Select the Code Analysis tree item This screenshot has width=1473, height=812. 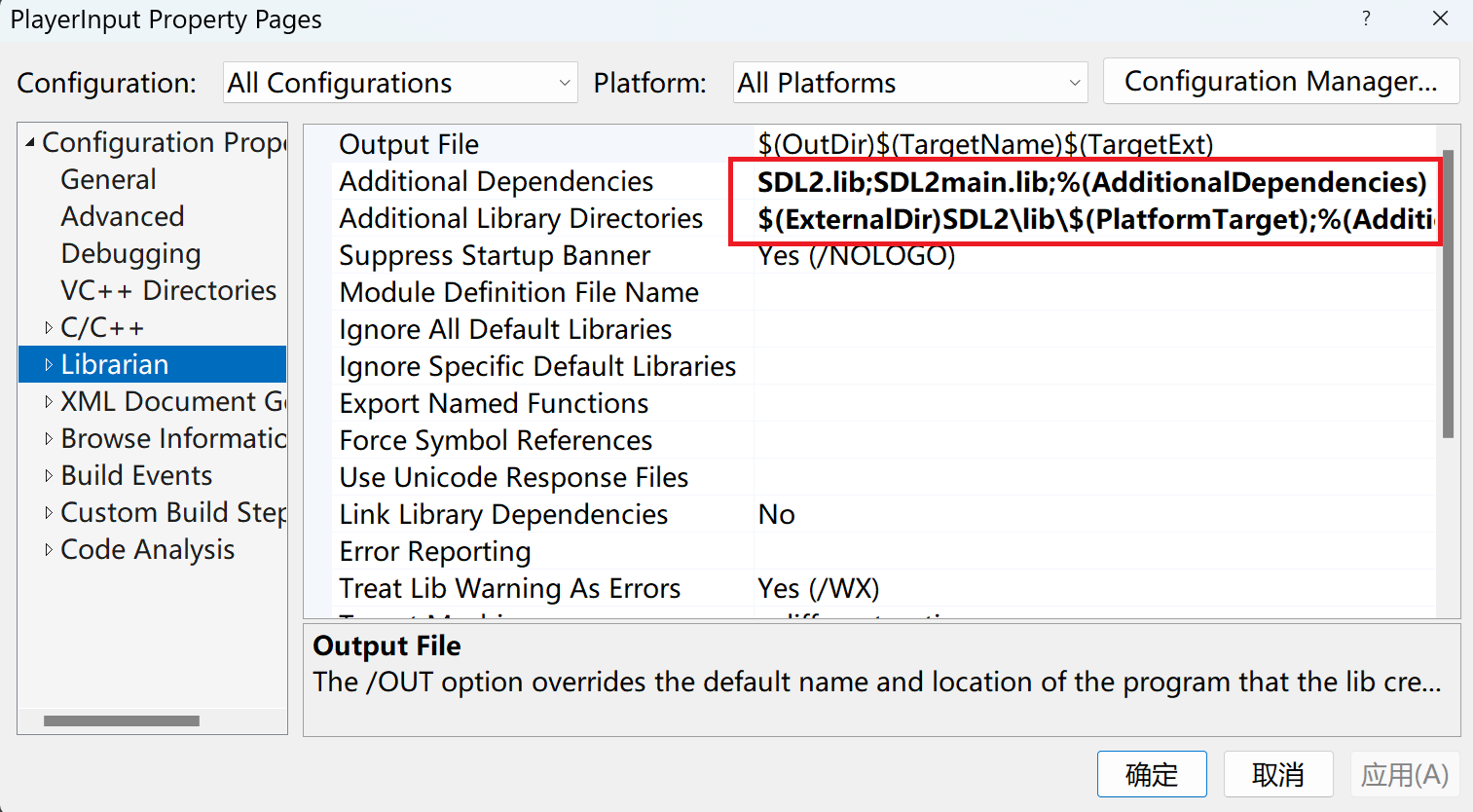tap(147, 550)
